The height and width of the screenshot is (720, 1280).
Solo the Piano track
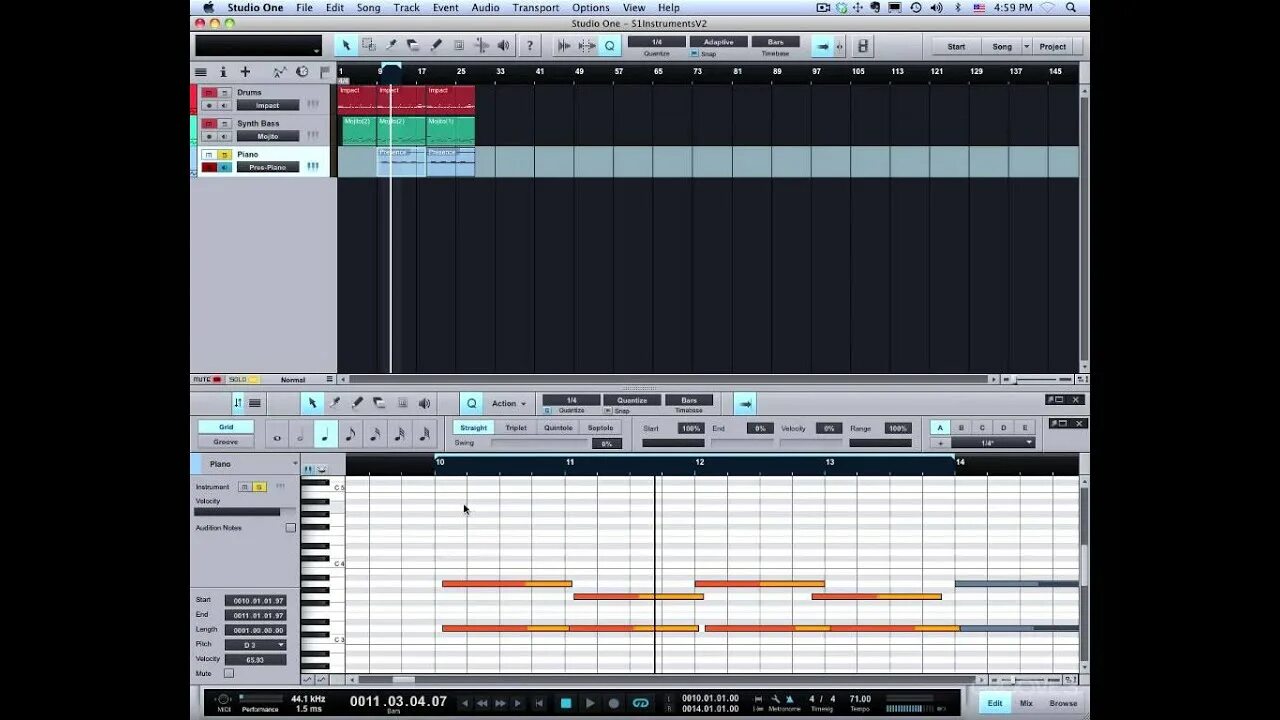[224, 154]
